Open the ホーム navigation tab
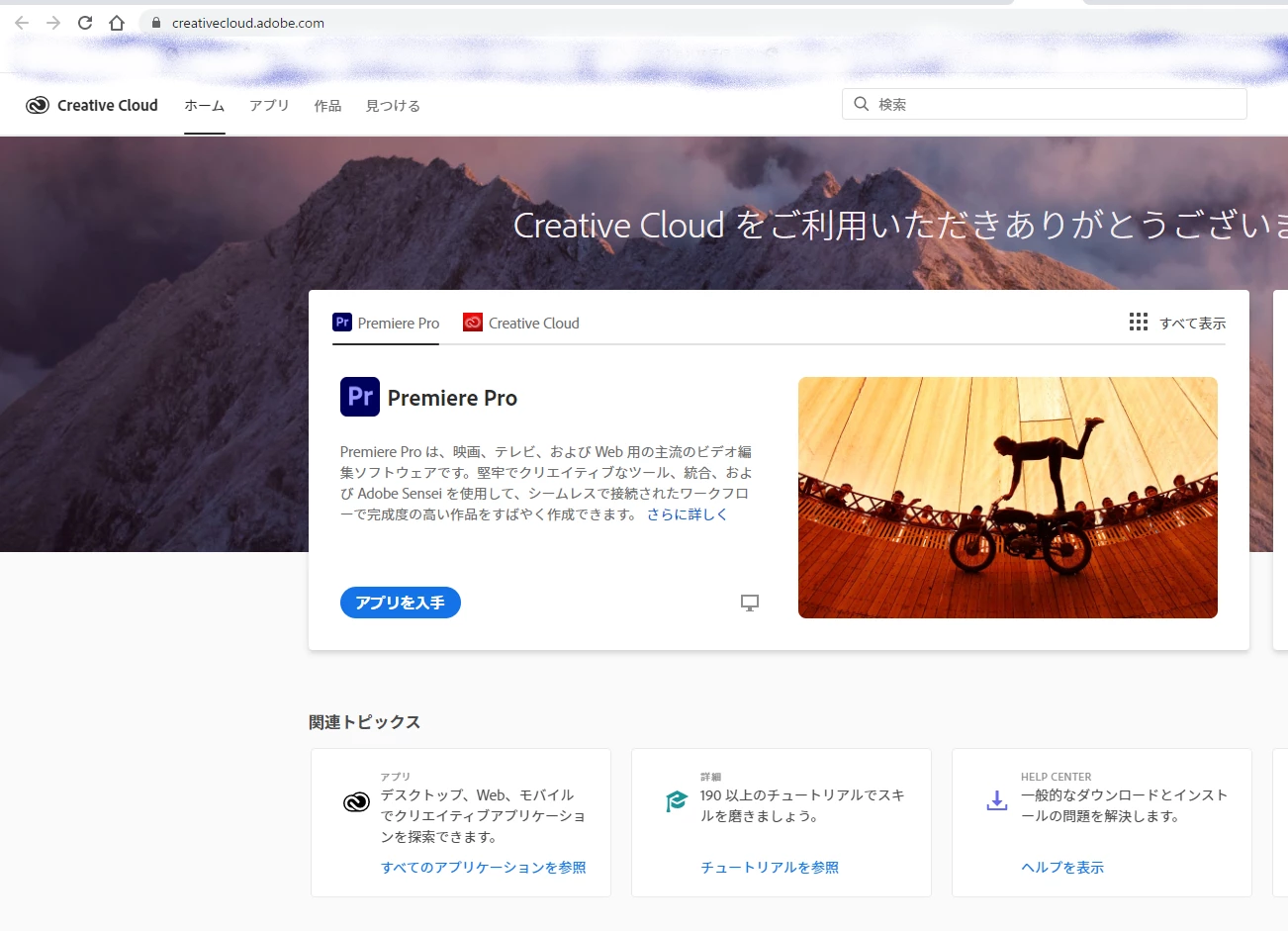Viewport: 1288px width, 931px height. 205,106
